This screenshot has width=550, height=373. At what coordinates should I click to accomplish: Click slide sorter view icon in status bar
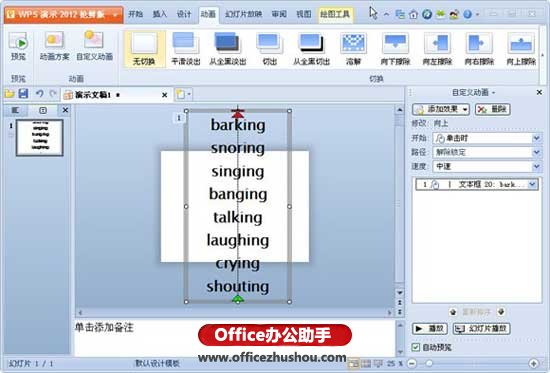tap(366, 364)
